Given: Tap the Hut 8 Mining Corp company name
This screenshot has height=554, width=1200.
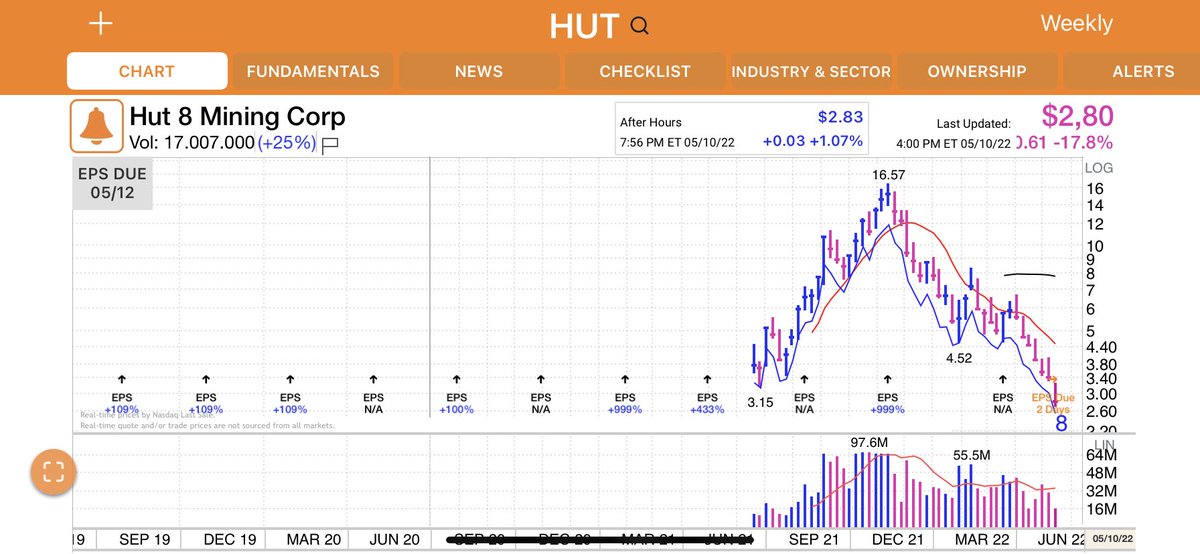Looking at the screenshot, I should point(237,117).
